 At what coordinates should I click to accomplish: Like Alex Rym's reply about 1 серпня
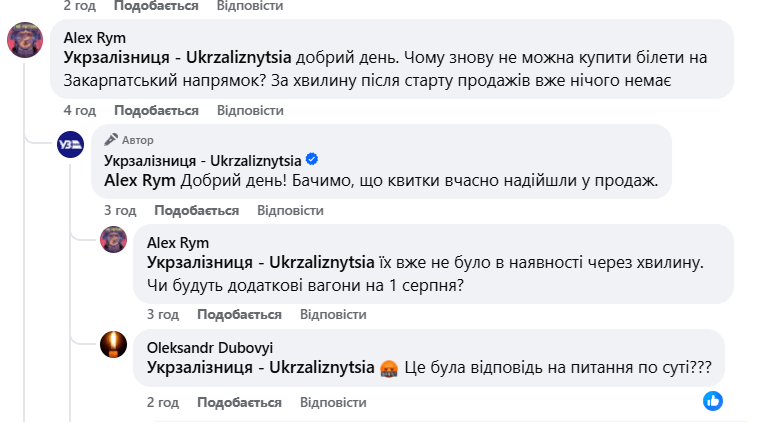tap(239, 314)
